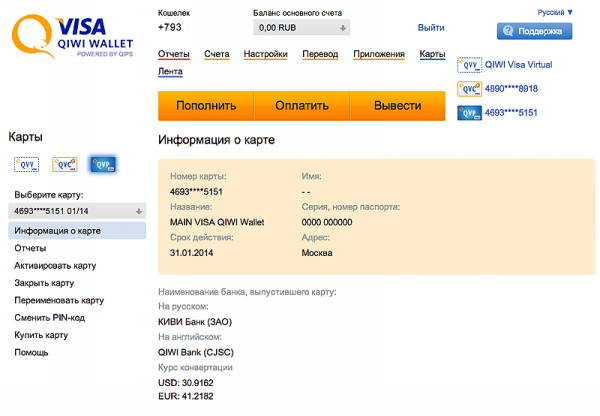Open the Счета menu item

point(217,54)
